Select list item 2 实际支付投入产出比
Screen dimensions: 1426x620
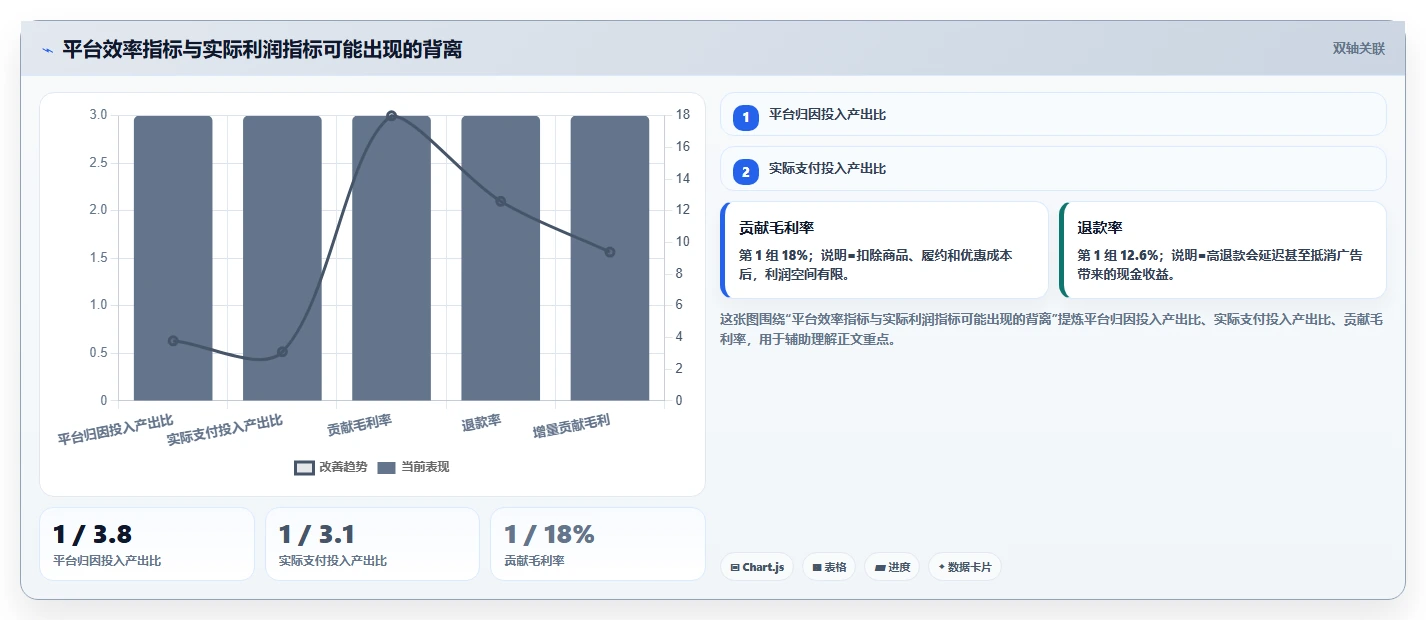point(1053,168)
